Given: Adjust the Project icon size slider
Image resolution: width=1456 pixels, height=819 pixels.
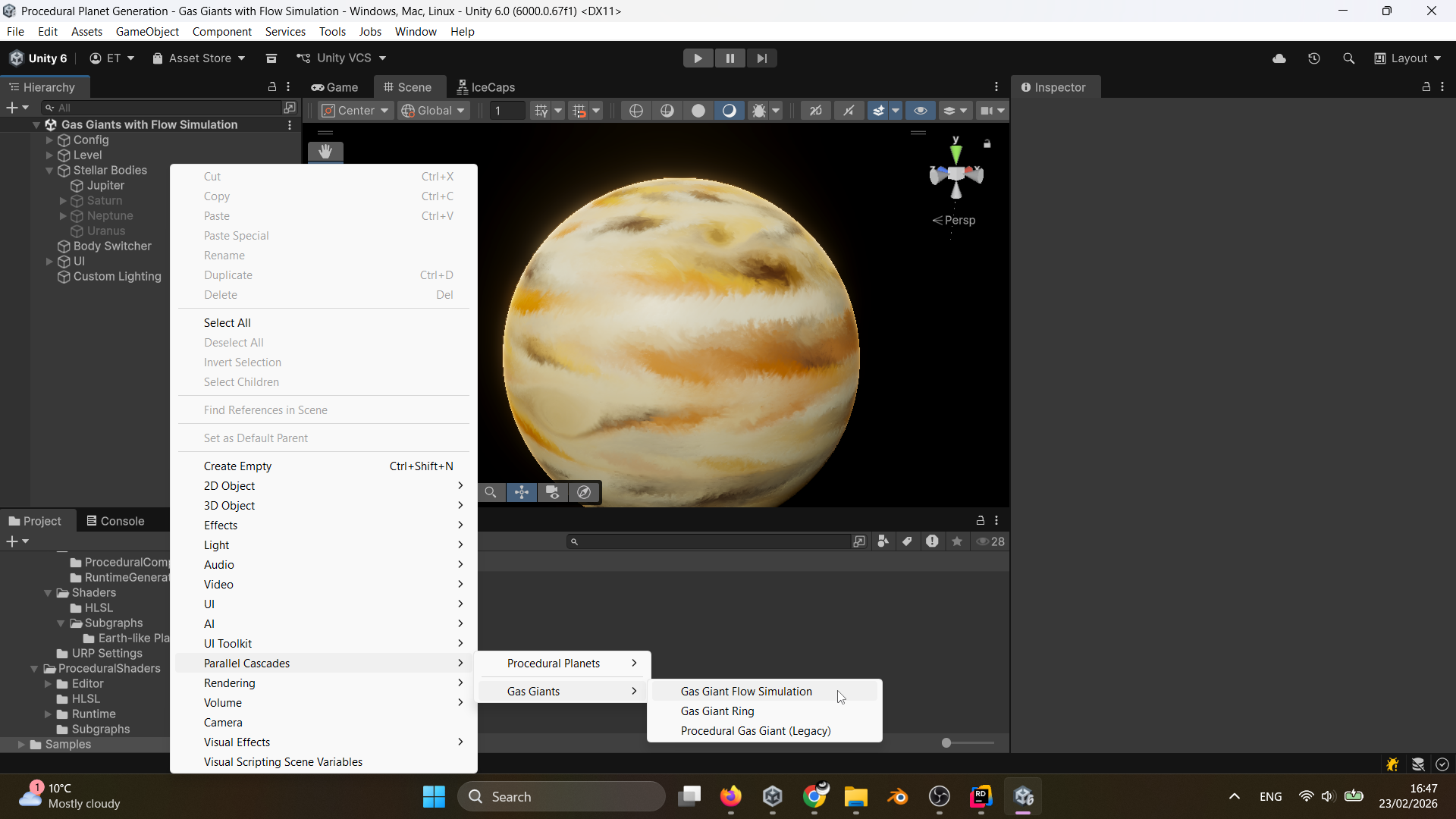Looking at the screenshot, I should [947, 743].
